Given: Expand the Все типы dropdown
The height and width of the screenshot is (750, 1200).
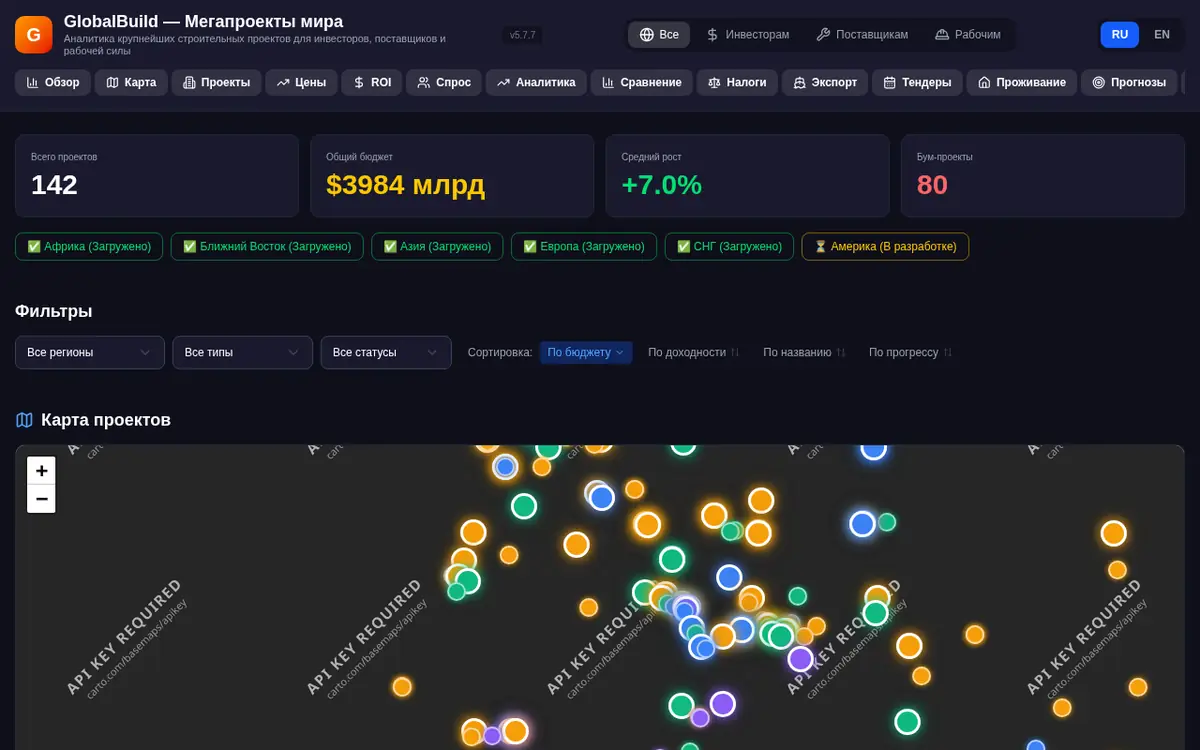Looking at the screenshot, I should 243,352.
